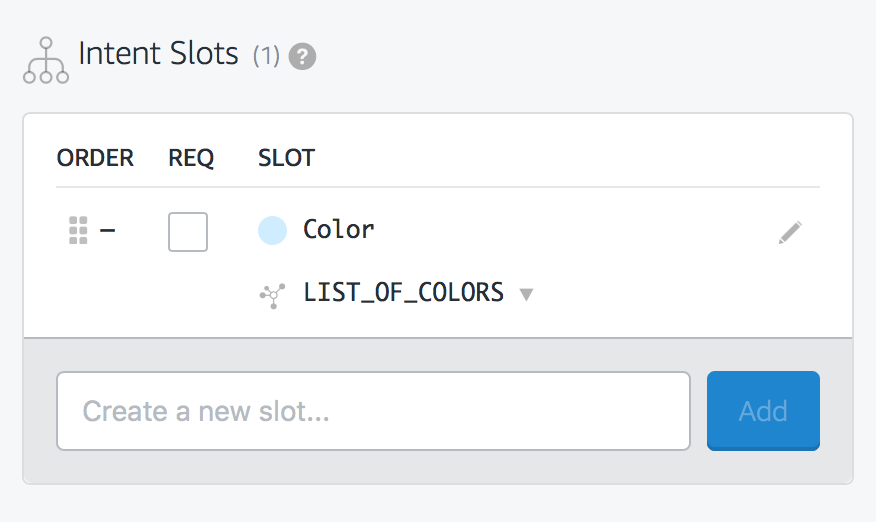Click the ORDER column header
The width and height of the screenshot is (876, 522).
point(95,158)
